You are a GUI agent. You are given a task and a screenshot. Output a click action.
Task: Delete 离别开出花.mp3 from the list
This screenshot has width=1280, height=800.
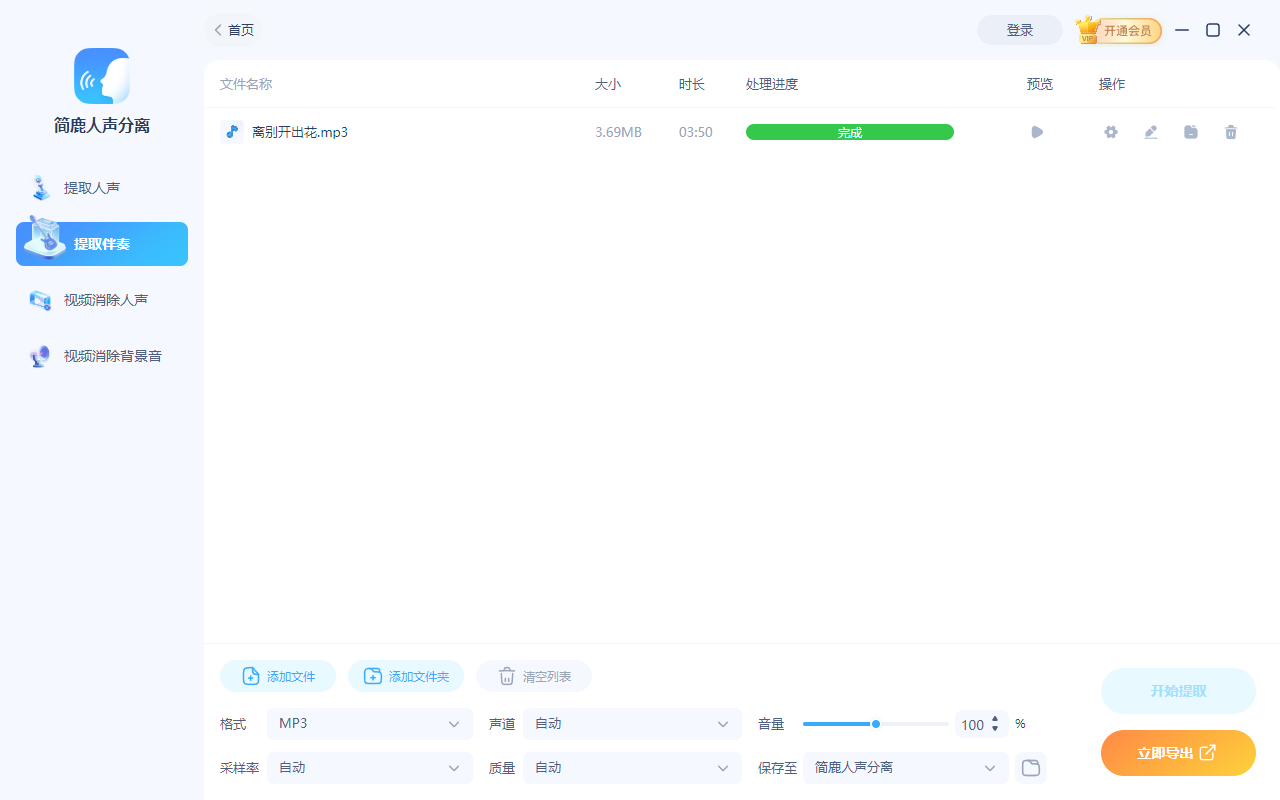1230,131
